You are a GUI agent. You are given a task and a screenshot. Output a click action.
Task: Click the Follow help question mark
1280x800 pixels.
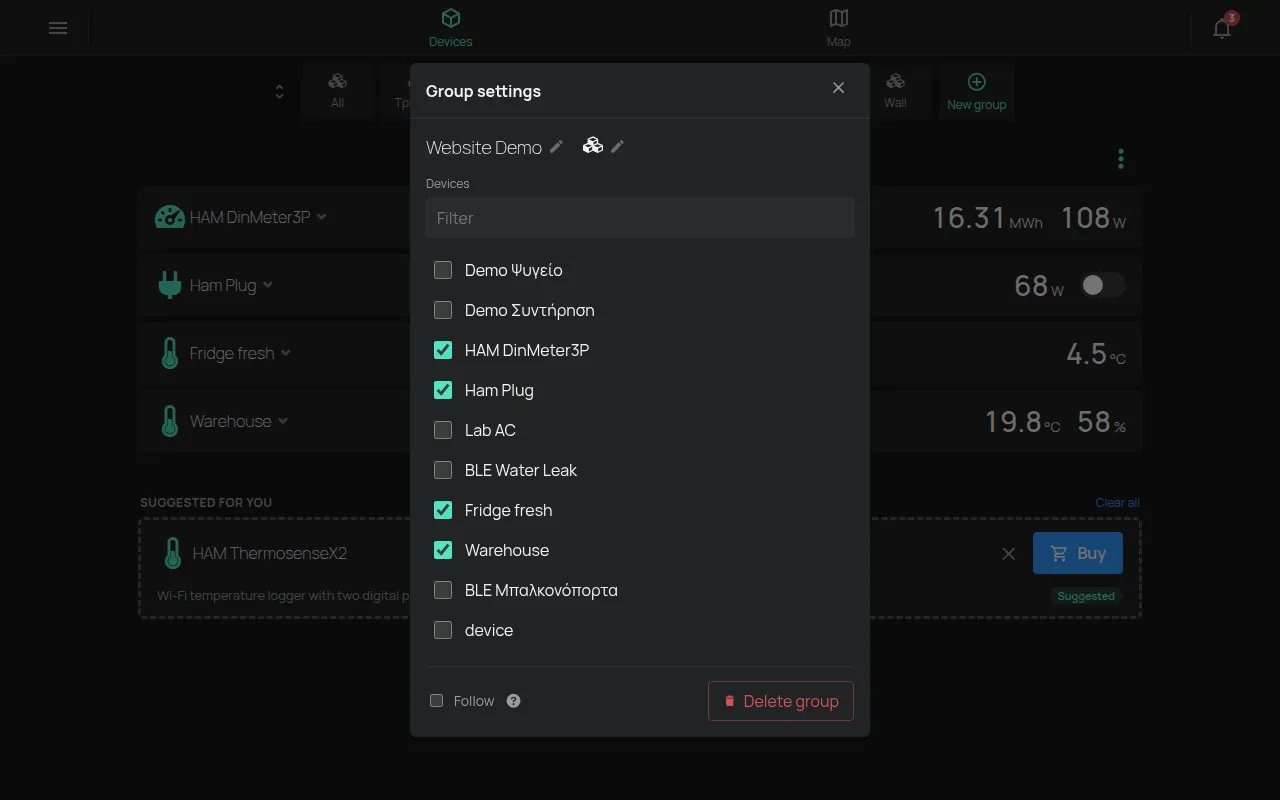pyautogui.click(x=513, y=701)
